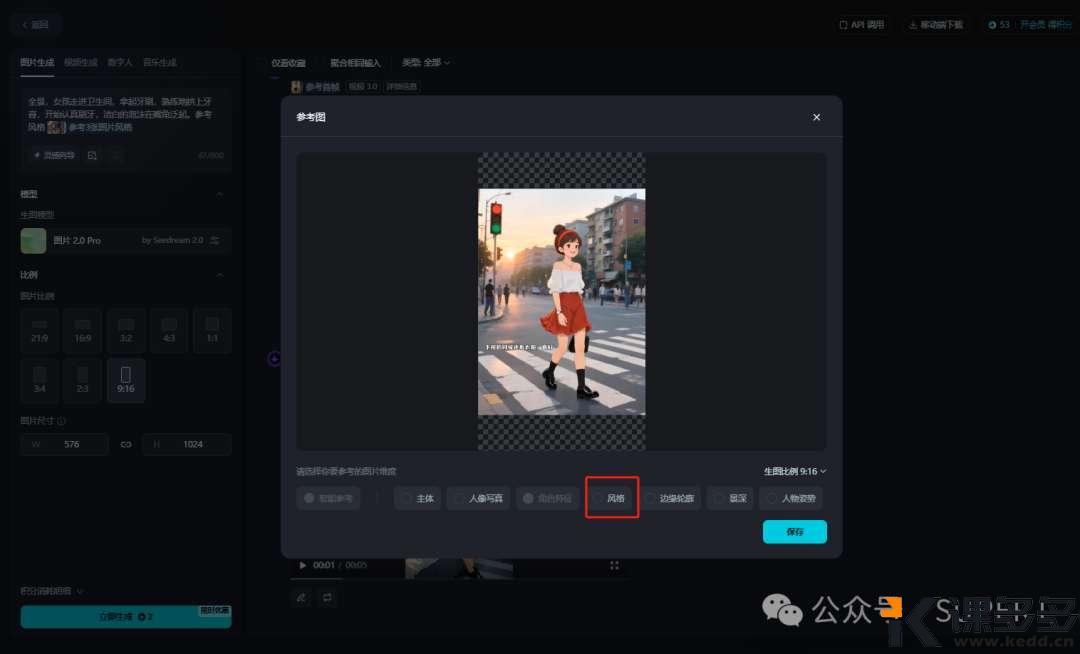1080x654 pixels.
Task: Switch to the 音乐生成 tab
Action: pyautogui.click(x=159, y=62)
